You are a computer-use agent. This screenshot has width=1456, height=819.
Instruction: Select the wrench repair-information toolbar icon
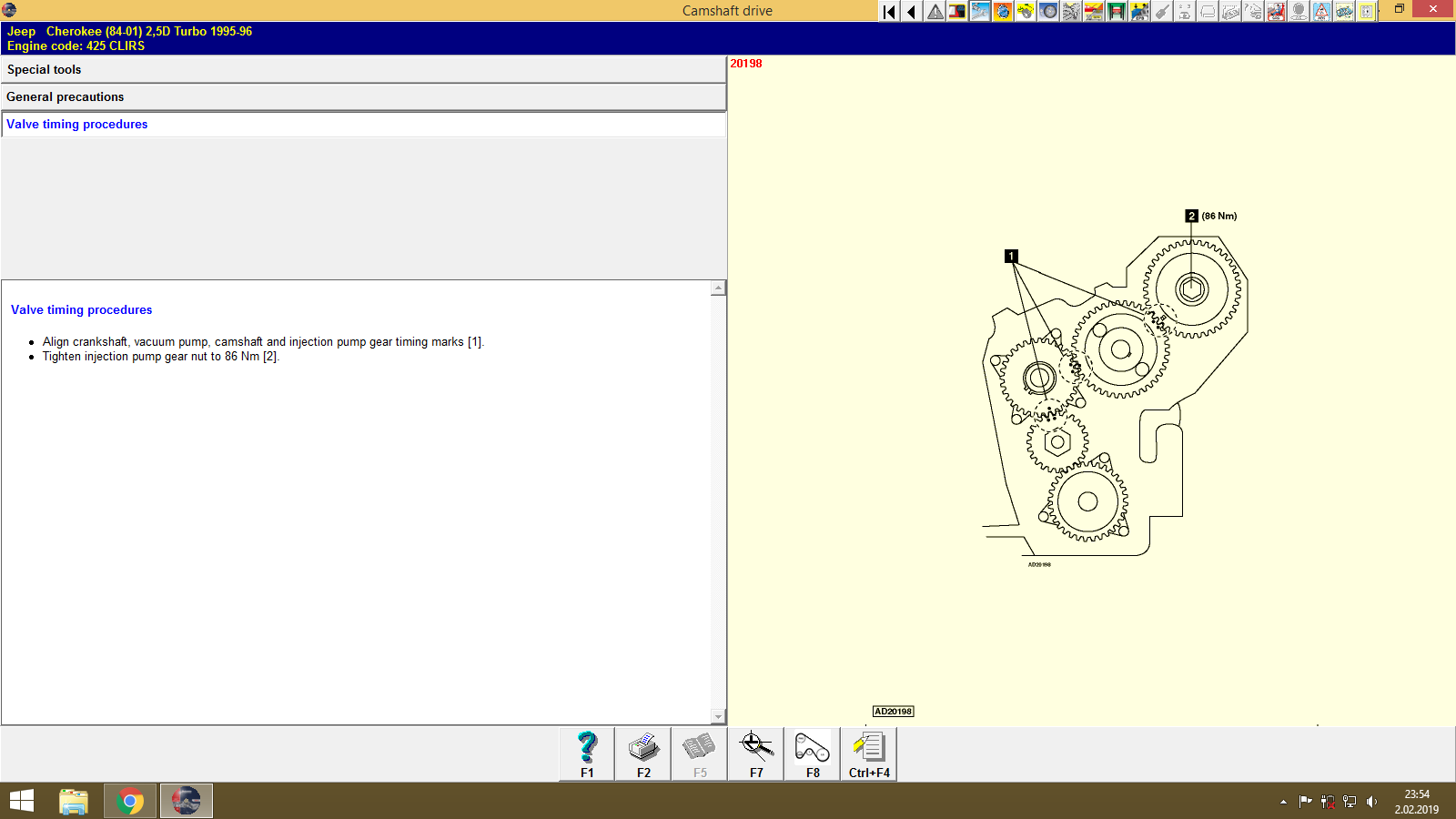coord(980,11)
